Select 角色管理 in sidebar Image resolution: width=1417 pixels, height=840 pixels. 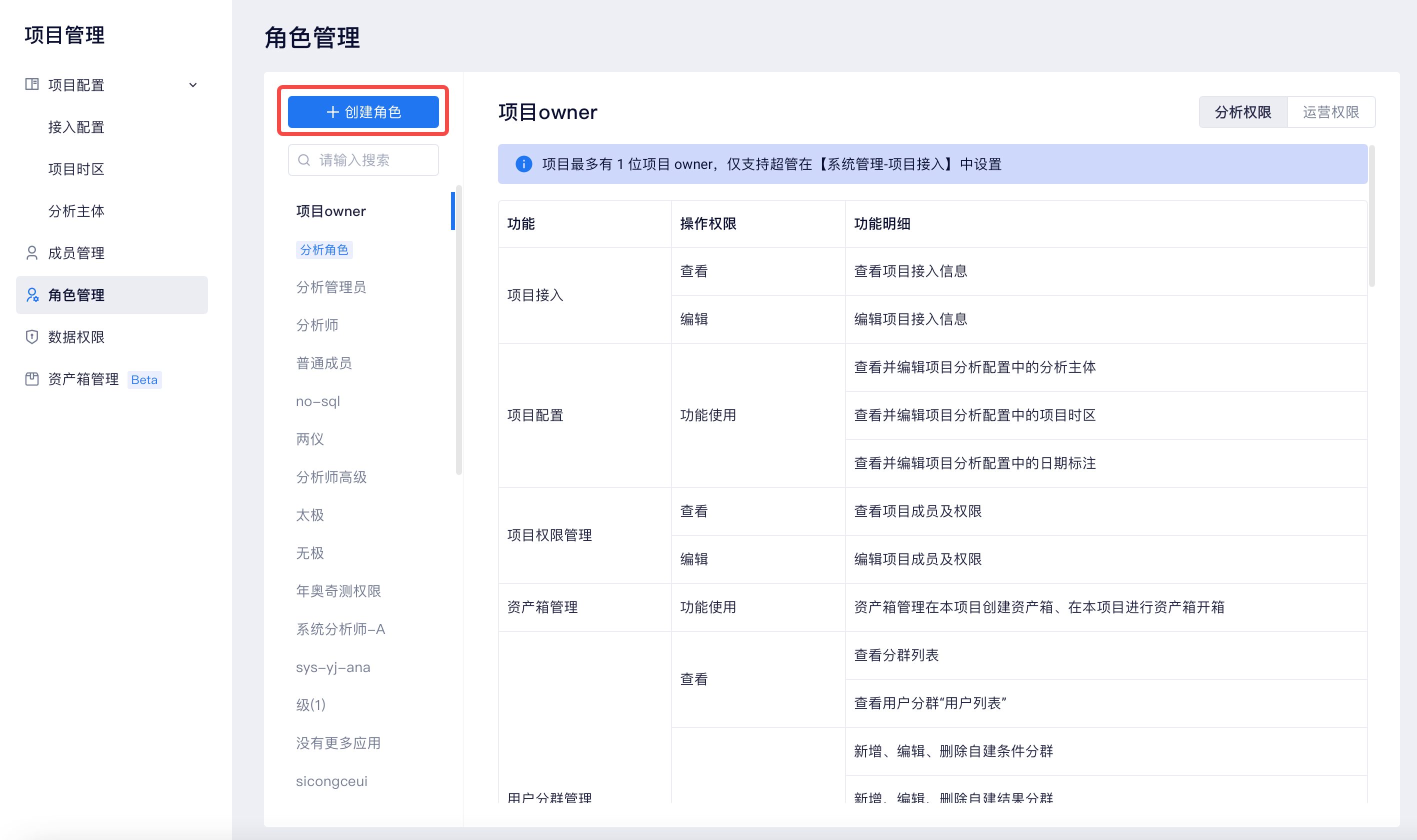click(x=112, y=295)
